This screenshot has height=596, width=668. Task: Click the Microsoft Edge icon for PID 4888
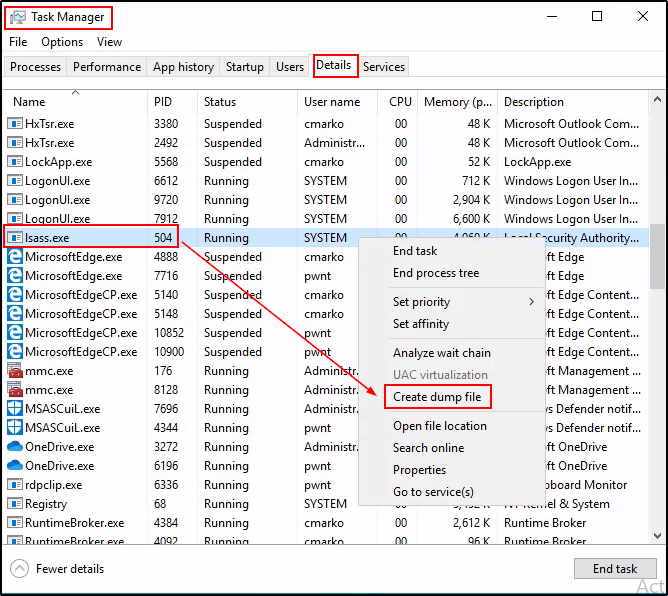(15, 257)
